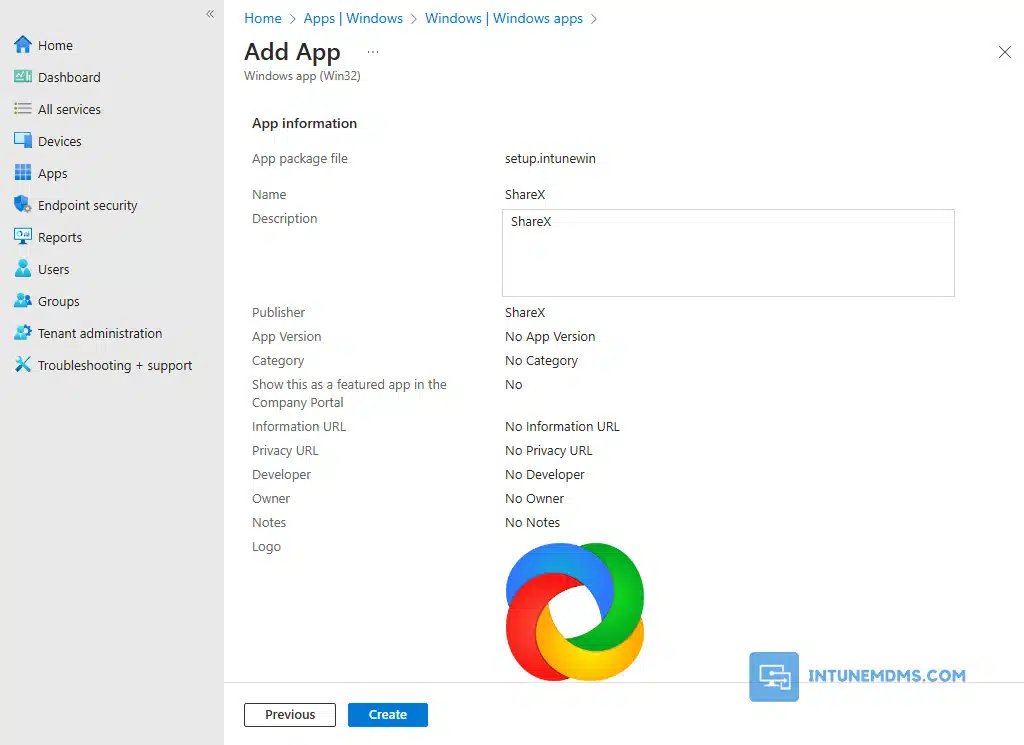Open Endpoint security shield icon
The width and height of the screenshot is (1024, 745).
point(22,205)
